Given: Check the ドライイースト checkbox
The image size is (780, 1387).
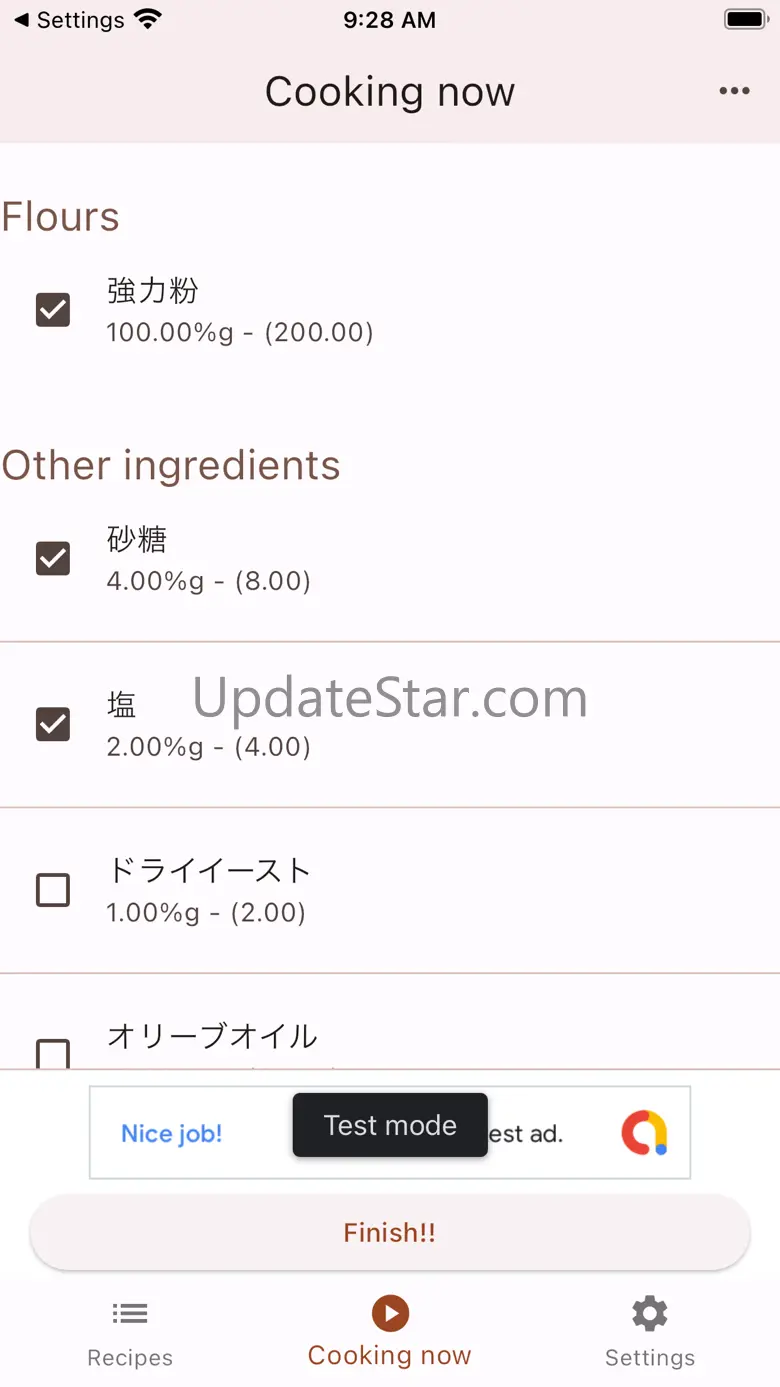Looking at the screenshot, I should click(x=53, y=890).
